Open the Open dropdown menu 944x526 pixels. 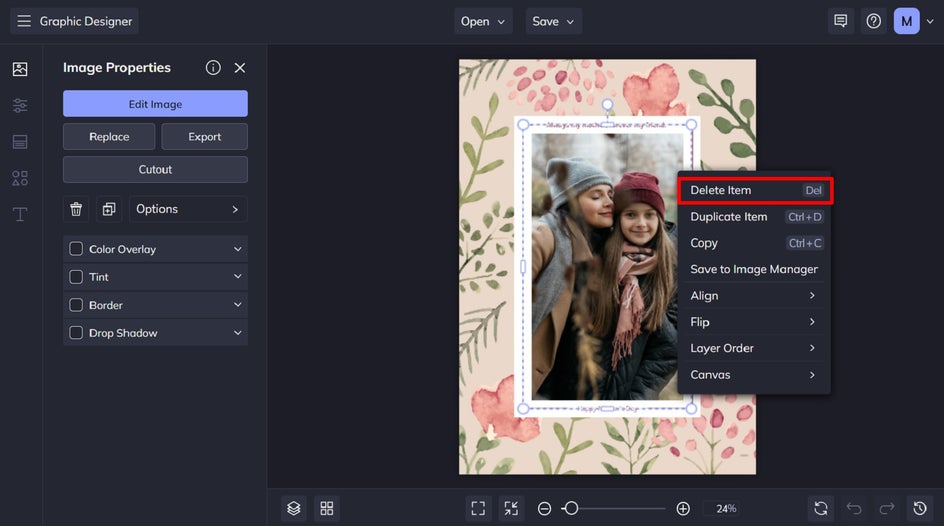[x=483, y=21]
